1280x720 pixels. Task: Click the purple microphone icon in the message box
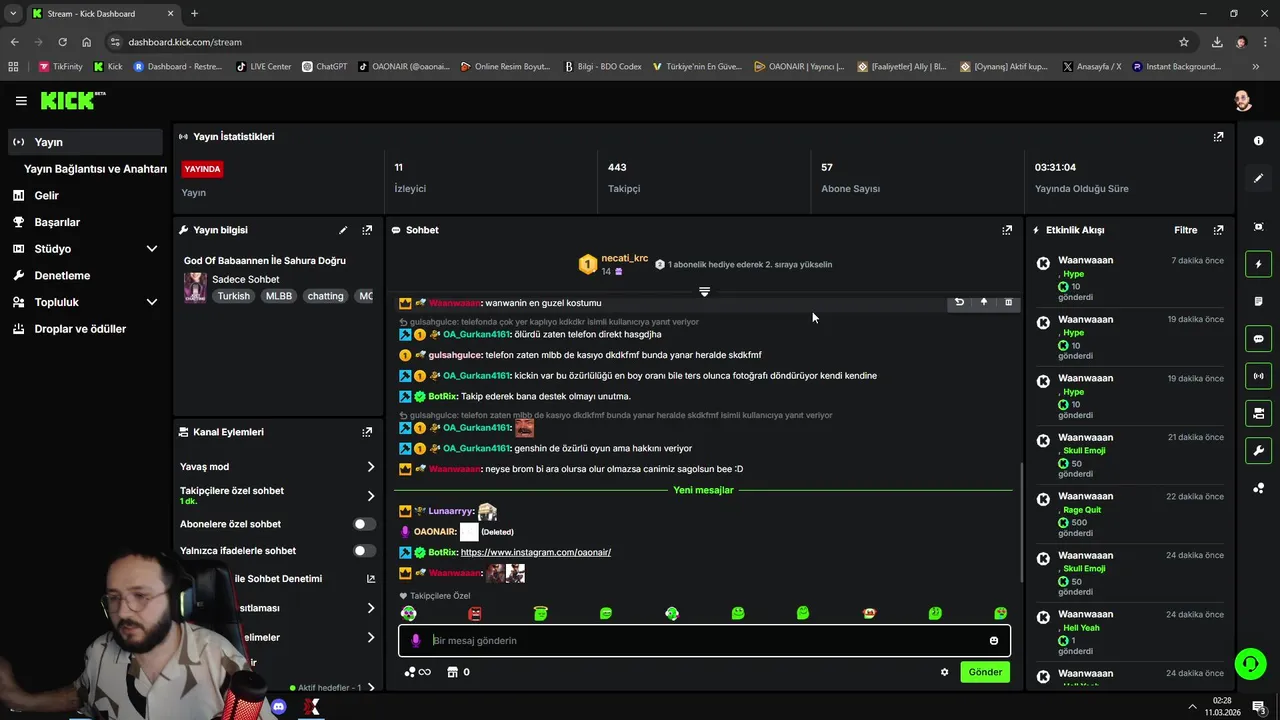click(416, 641)
